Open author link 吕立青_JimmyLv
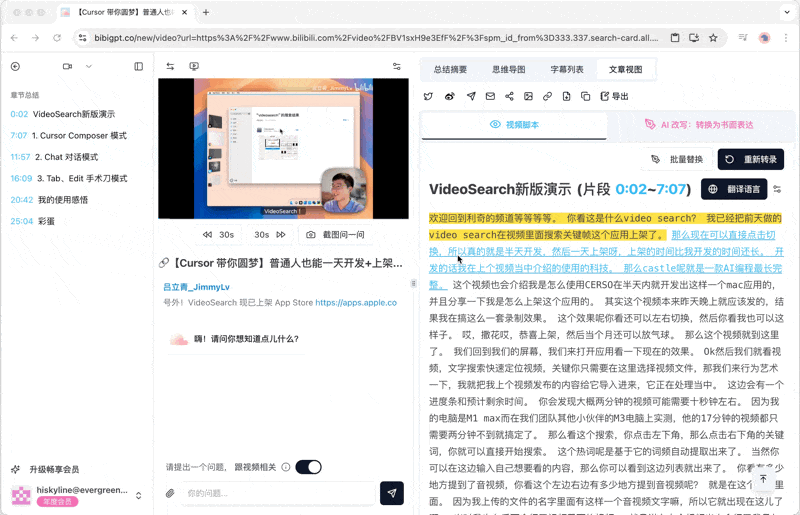This screenshot has height=515, width=800. point(196,287)
